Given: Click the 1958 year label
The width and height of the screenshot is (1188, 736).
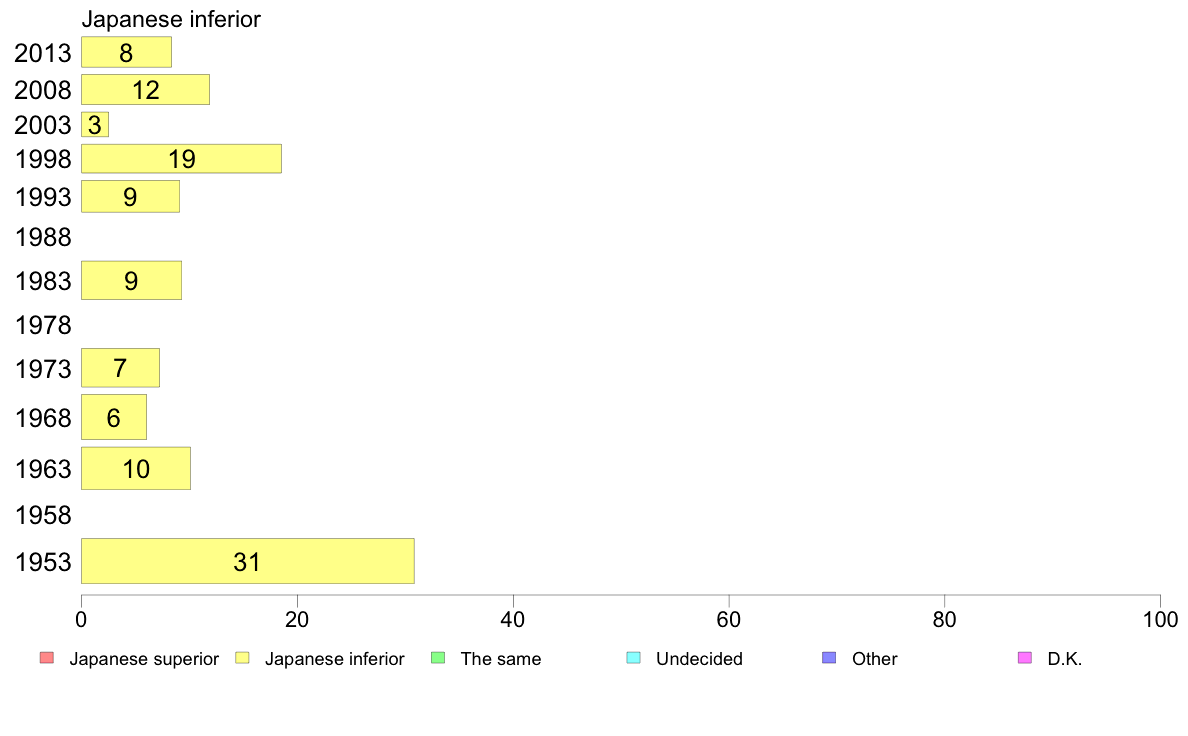Looking at the screenshot, I should tap(43, 515).
